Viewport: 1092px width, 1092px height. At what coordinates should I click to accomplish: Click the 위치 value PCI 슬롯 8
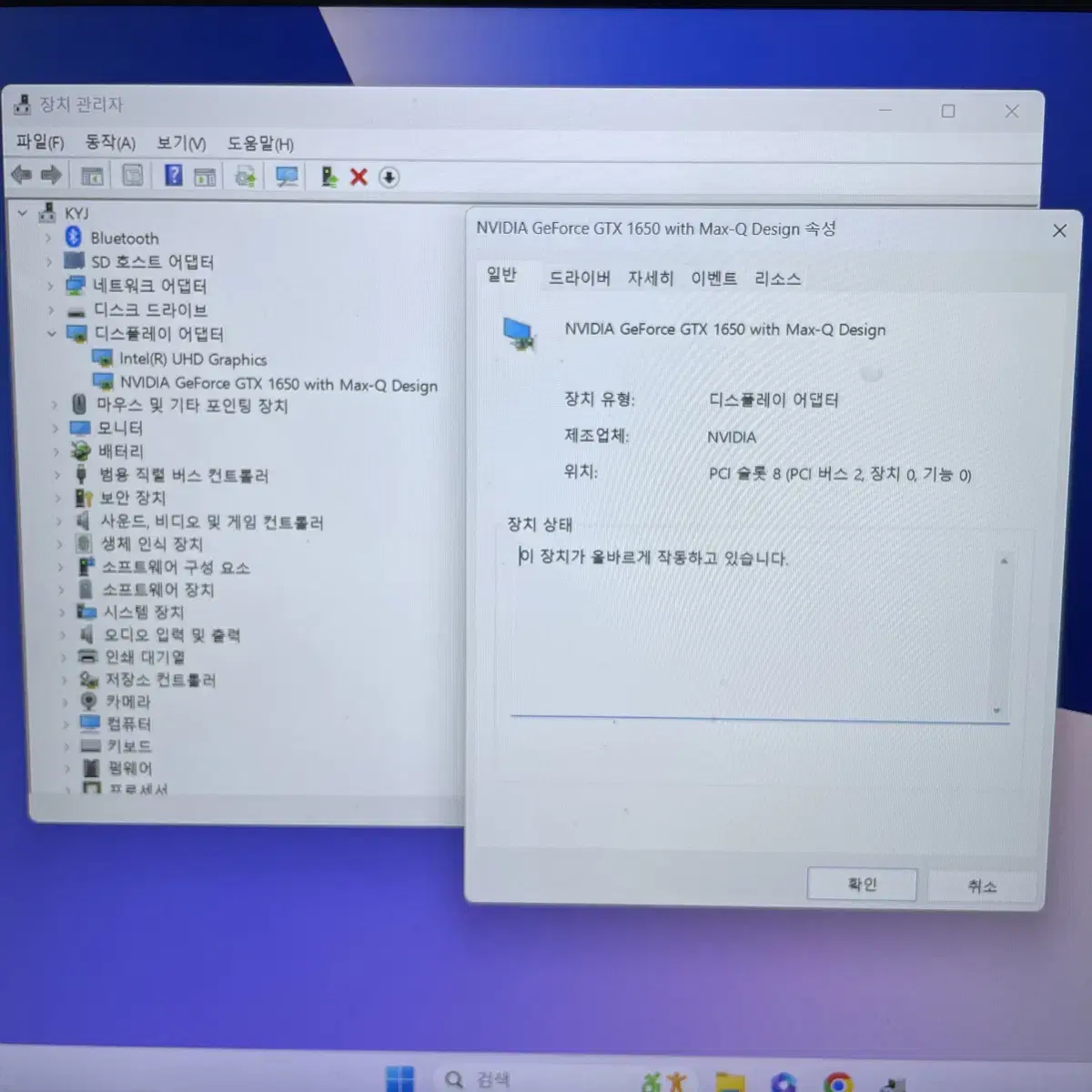tap(840, 474)
